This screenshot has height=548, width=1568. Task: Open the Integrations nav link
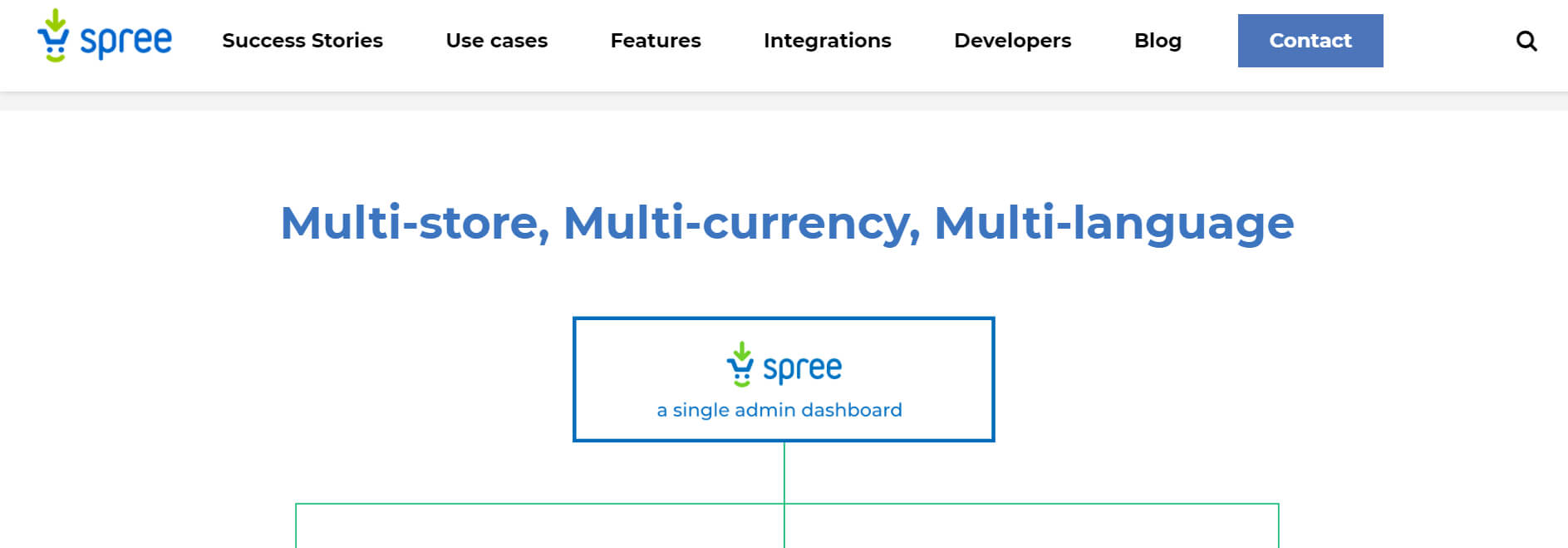(827, 41)
